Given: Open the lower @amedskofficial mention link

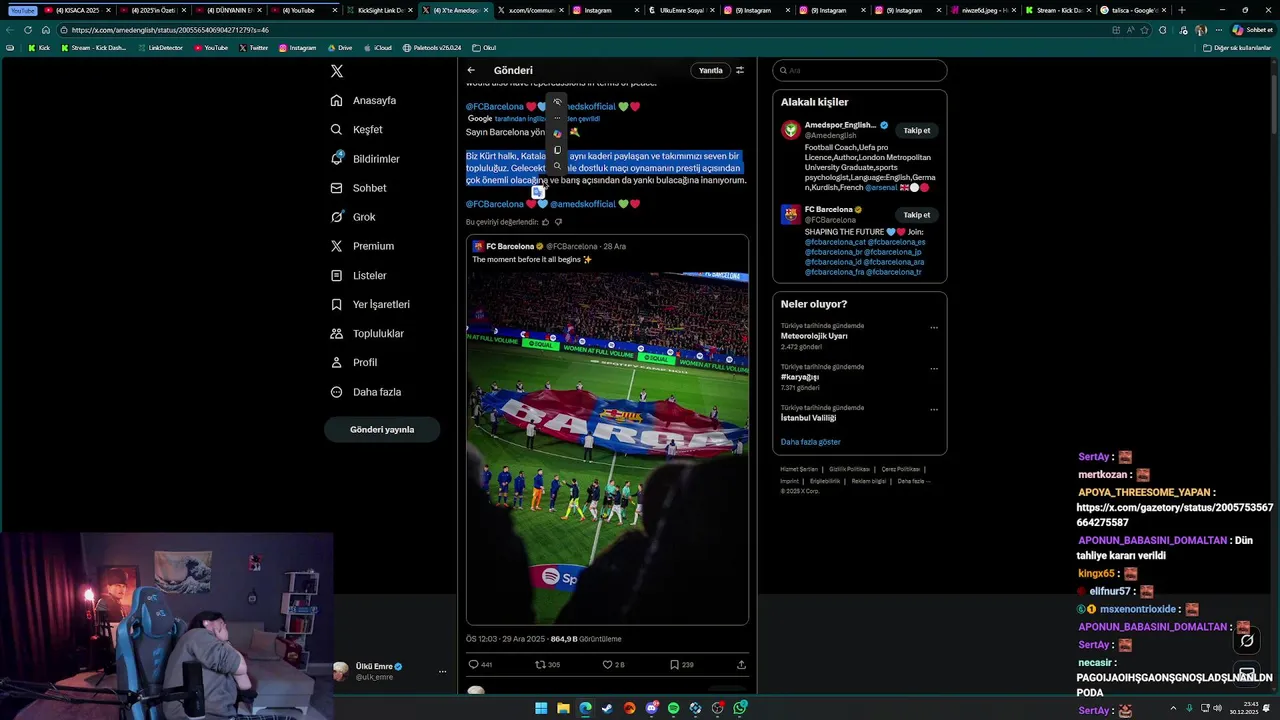Looking at the screenshot, I should point(583,204).
